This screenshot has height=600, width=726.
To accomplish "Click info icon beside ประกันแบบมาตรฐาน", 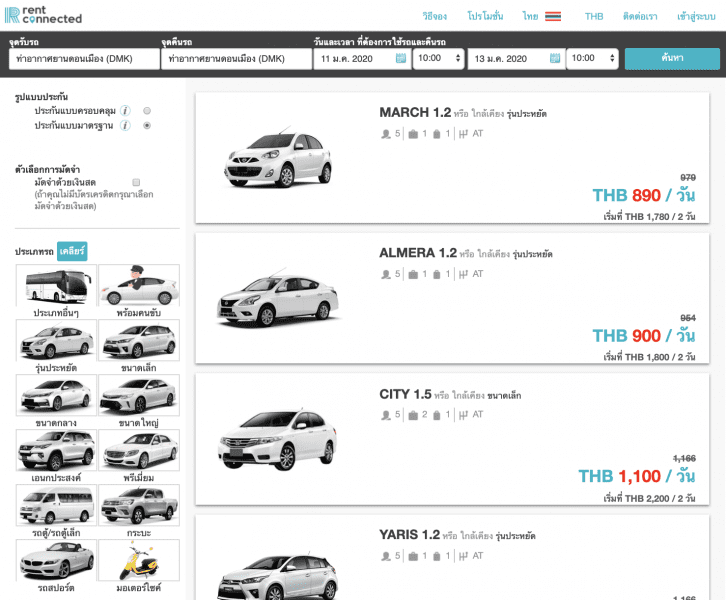I will 125,125.
